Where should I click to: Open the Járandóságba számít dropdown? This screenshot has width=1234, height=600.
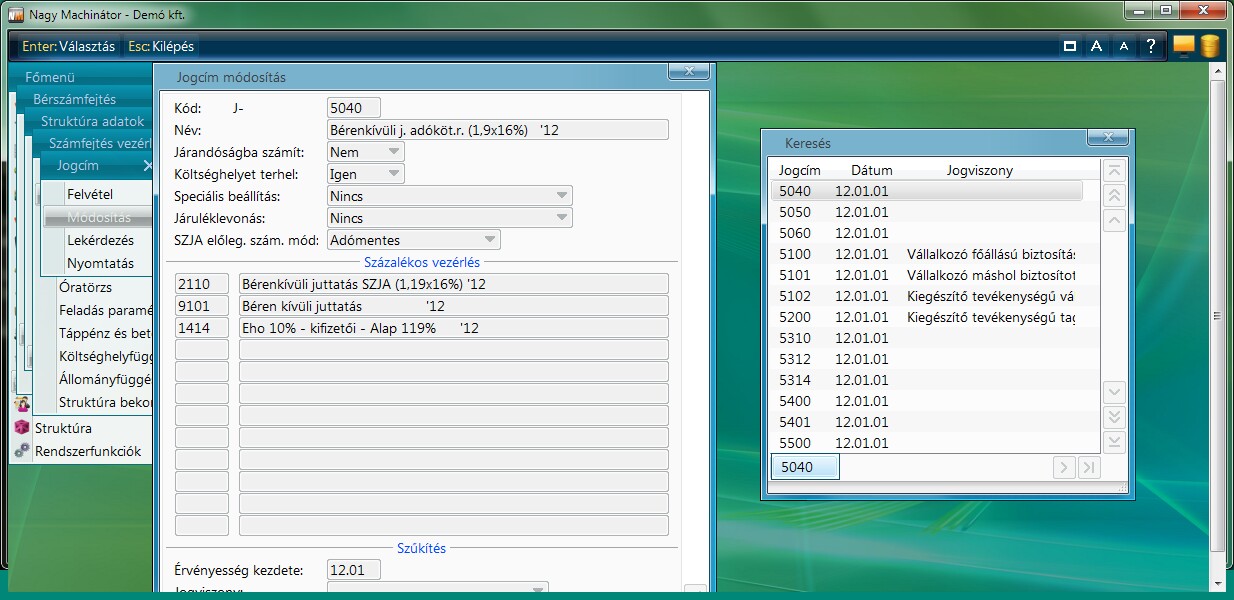click(394, 152)
